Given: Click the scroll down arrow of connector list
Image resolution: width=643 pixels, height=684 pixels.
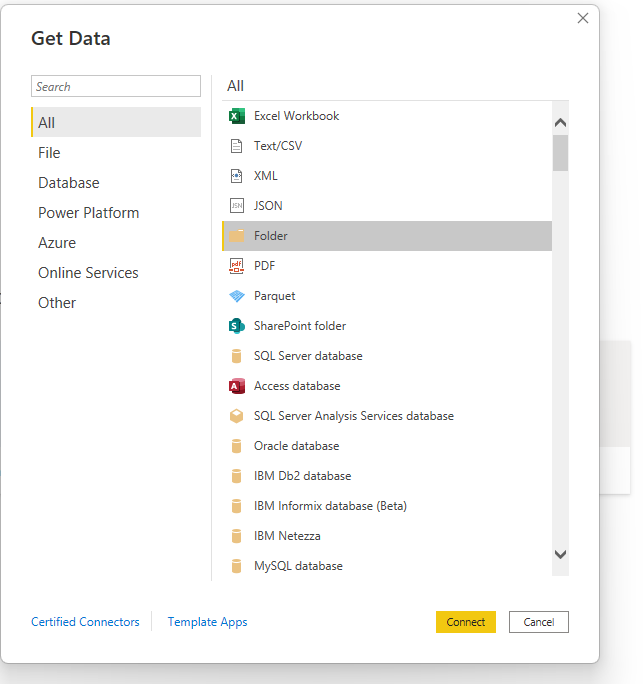Looking at the screenshot, I should click(x=561, y=554).
